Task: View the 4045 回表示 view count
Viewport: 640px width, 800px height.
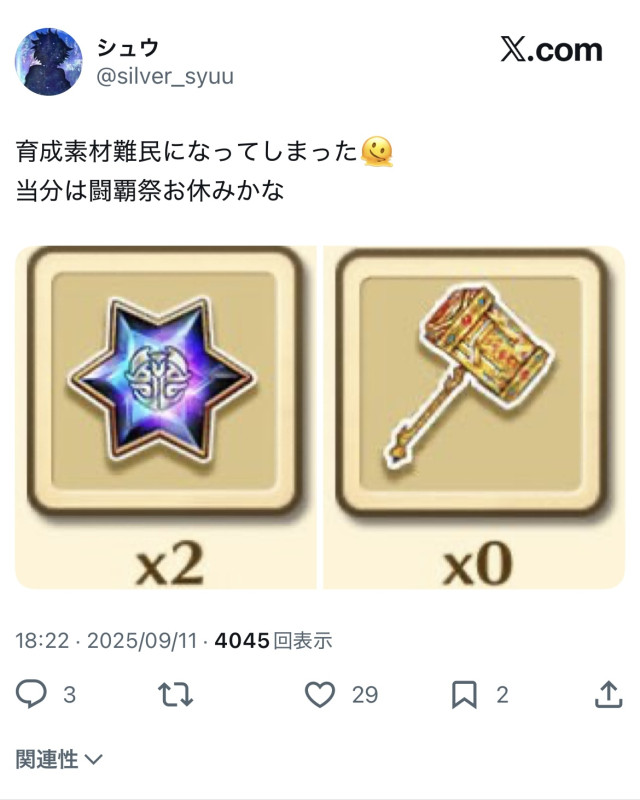Action: click(x=273, y=640)
